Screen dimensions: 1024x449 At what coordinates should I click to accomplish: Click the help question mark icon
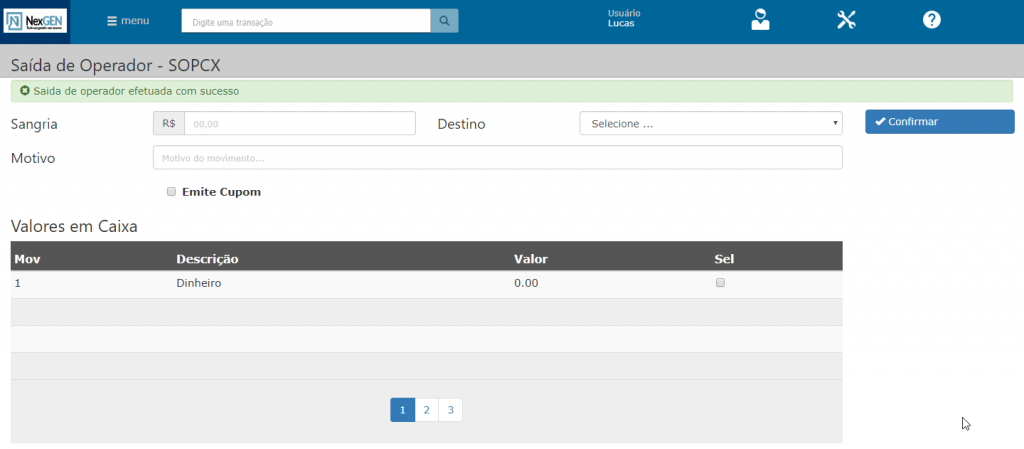pos(931,20)
